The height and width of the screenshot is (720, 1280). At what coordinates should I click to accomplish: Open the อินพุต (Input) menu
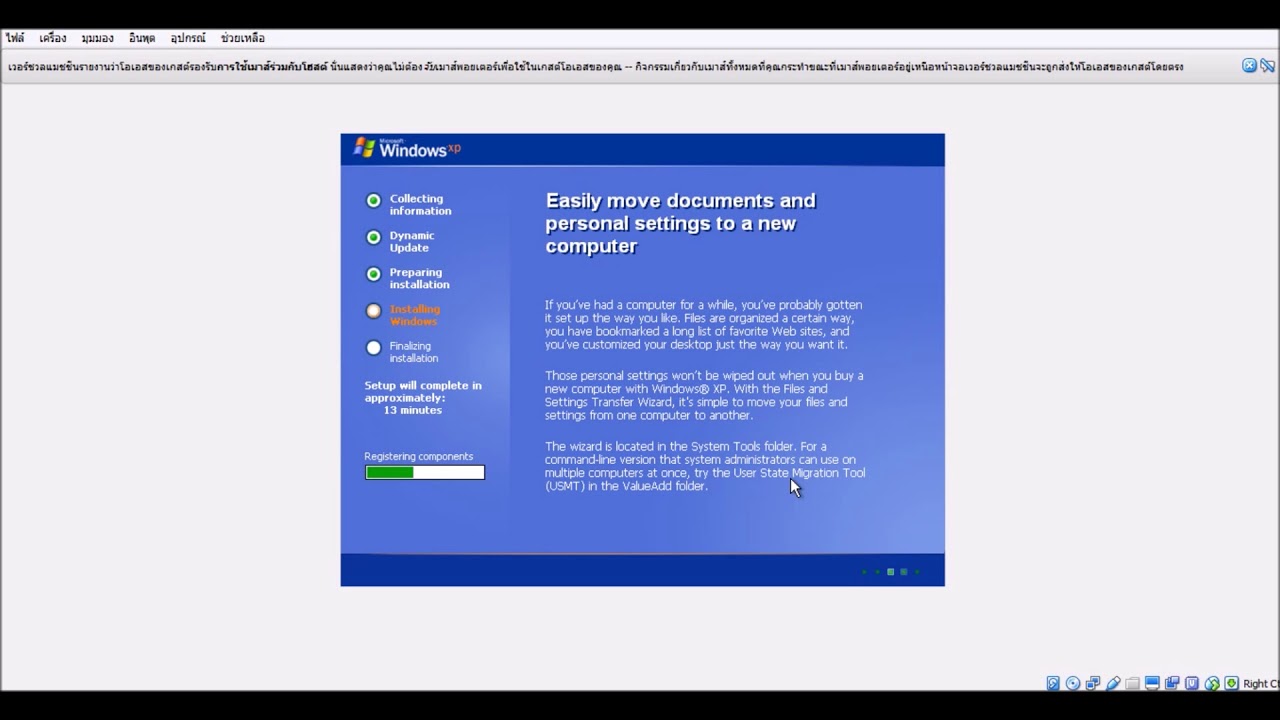coord(142,38)
